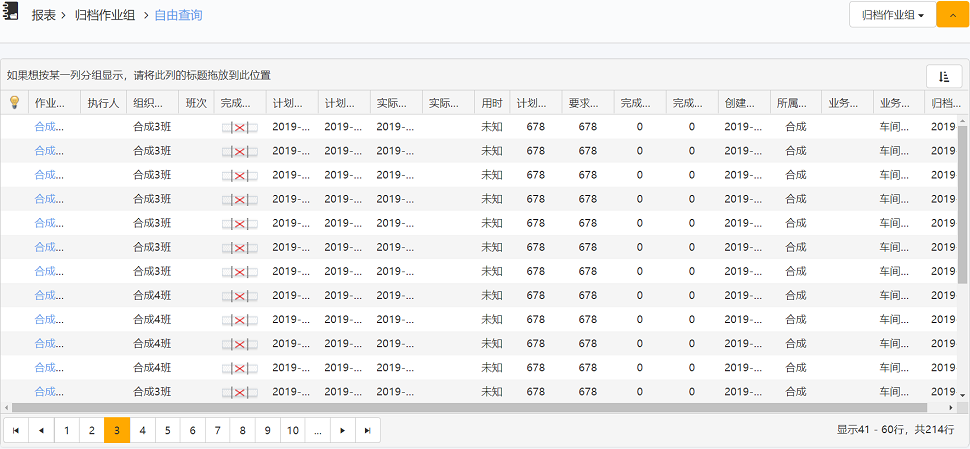The image size is (970, 449).
Task: Go to the previous page of results
Action: (41, 430)
